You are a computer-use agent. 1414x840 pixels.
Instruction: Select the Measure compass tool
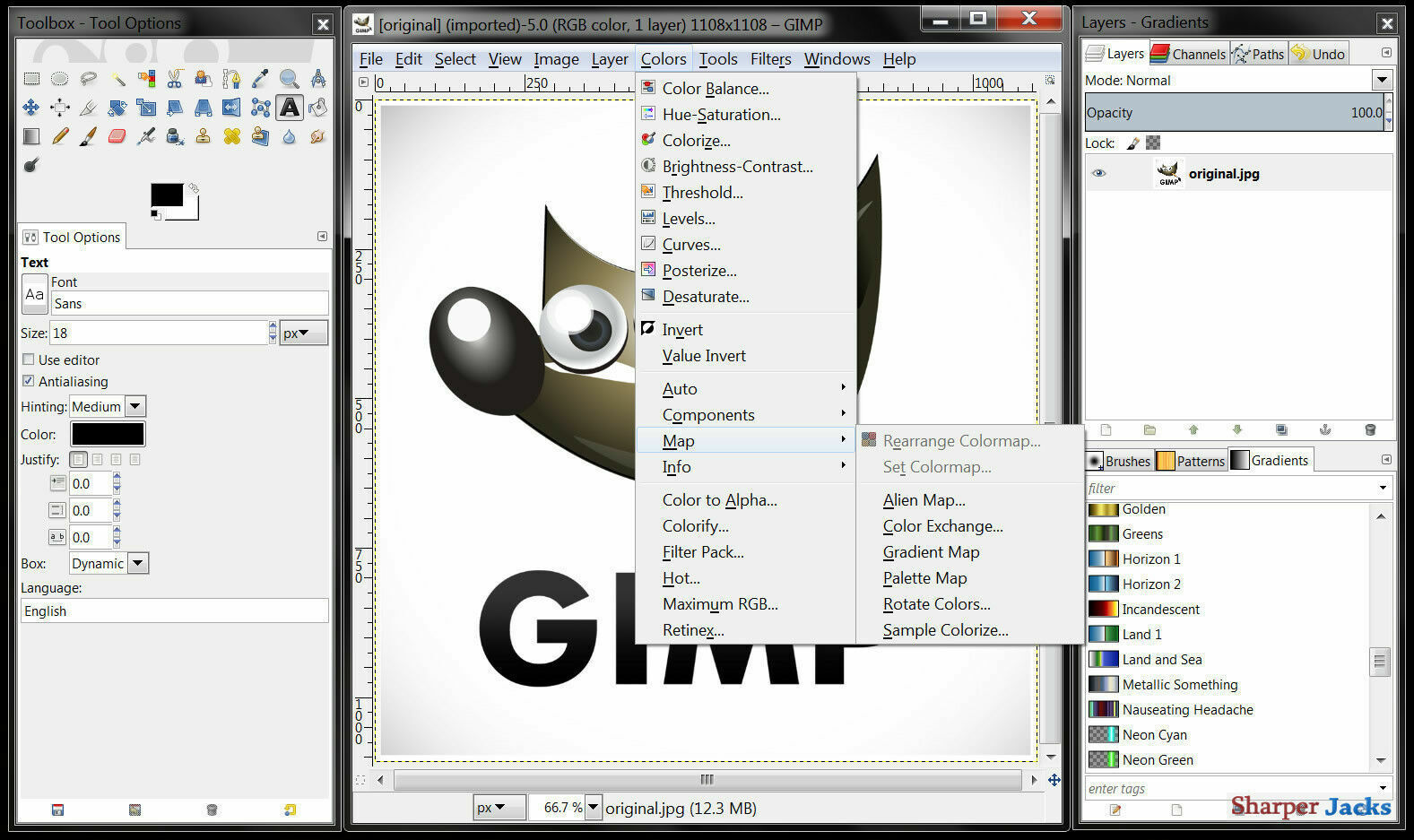tap(317, 79)
